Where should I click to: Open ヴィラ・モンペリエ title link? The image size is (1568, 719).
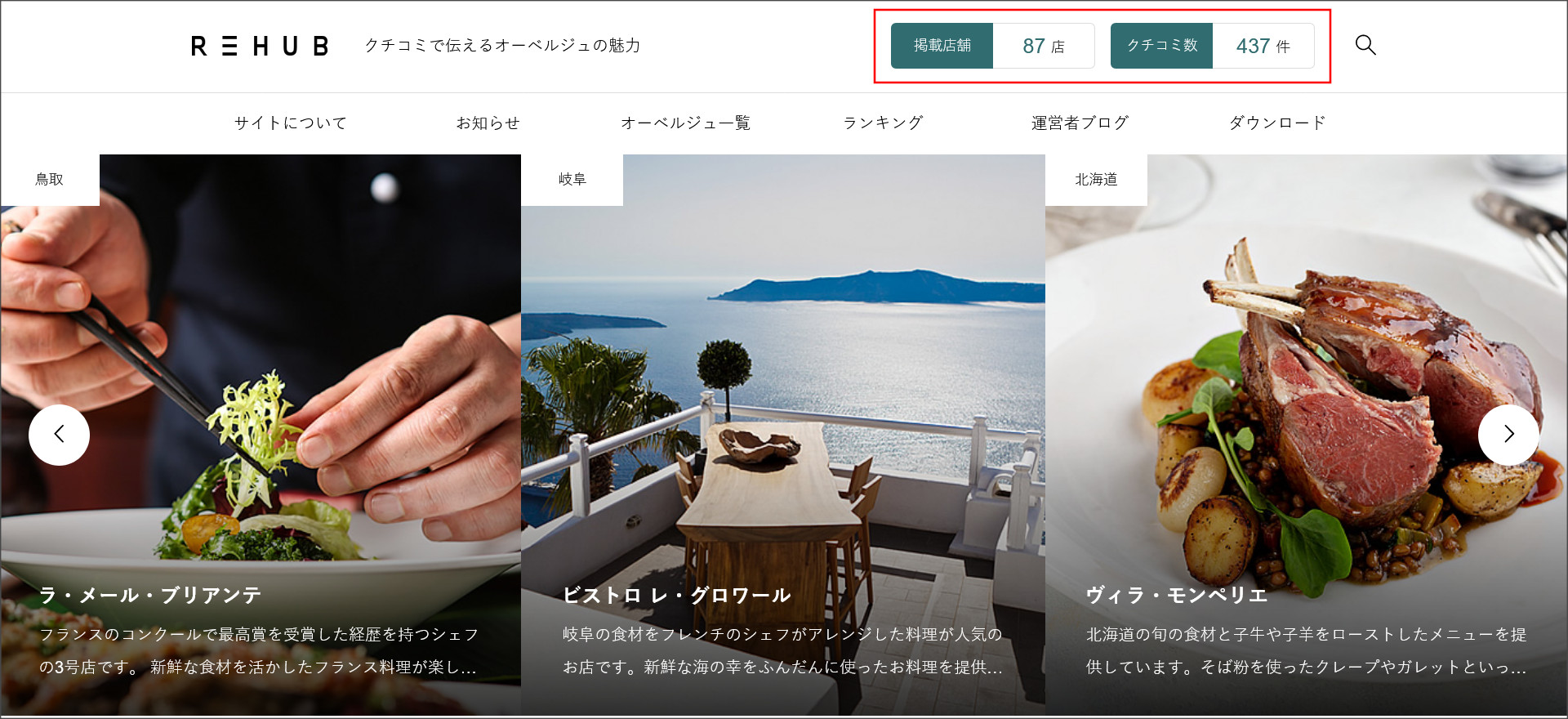pos(1177,595)
